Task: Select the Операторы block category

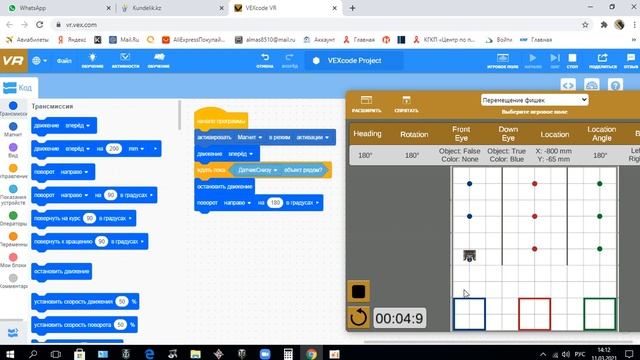Action: pyautogui.click(x=13, y=218)
